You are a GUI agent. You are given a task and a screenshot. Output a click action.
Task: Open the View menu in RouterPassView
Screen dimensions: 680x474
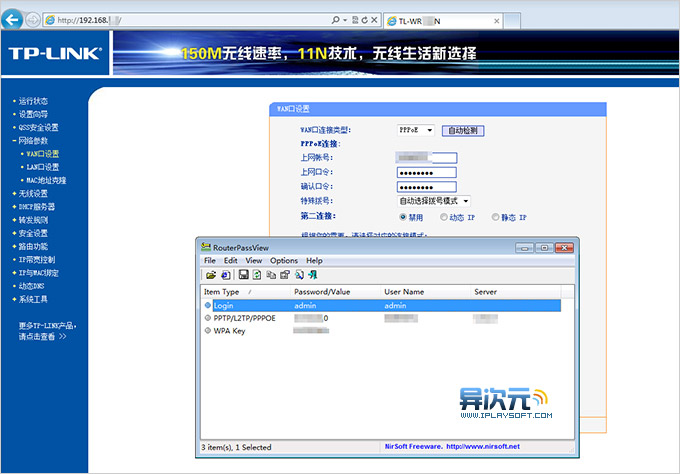254,260
